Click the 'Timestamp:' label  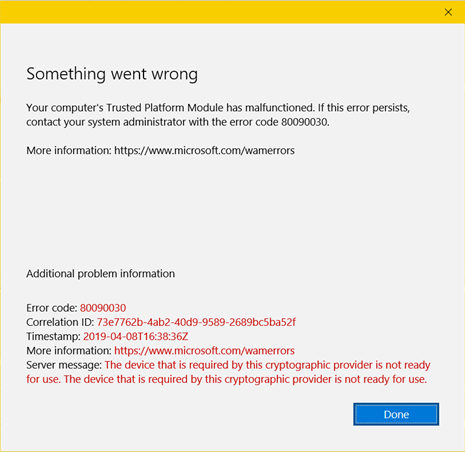(53, 336)
